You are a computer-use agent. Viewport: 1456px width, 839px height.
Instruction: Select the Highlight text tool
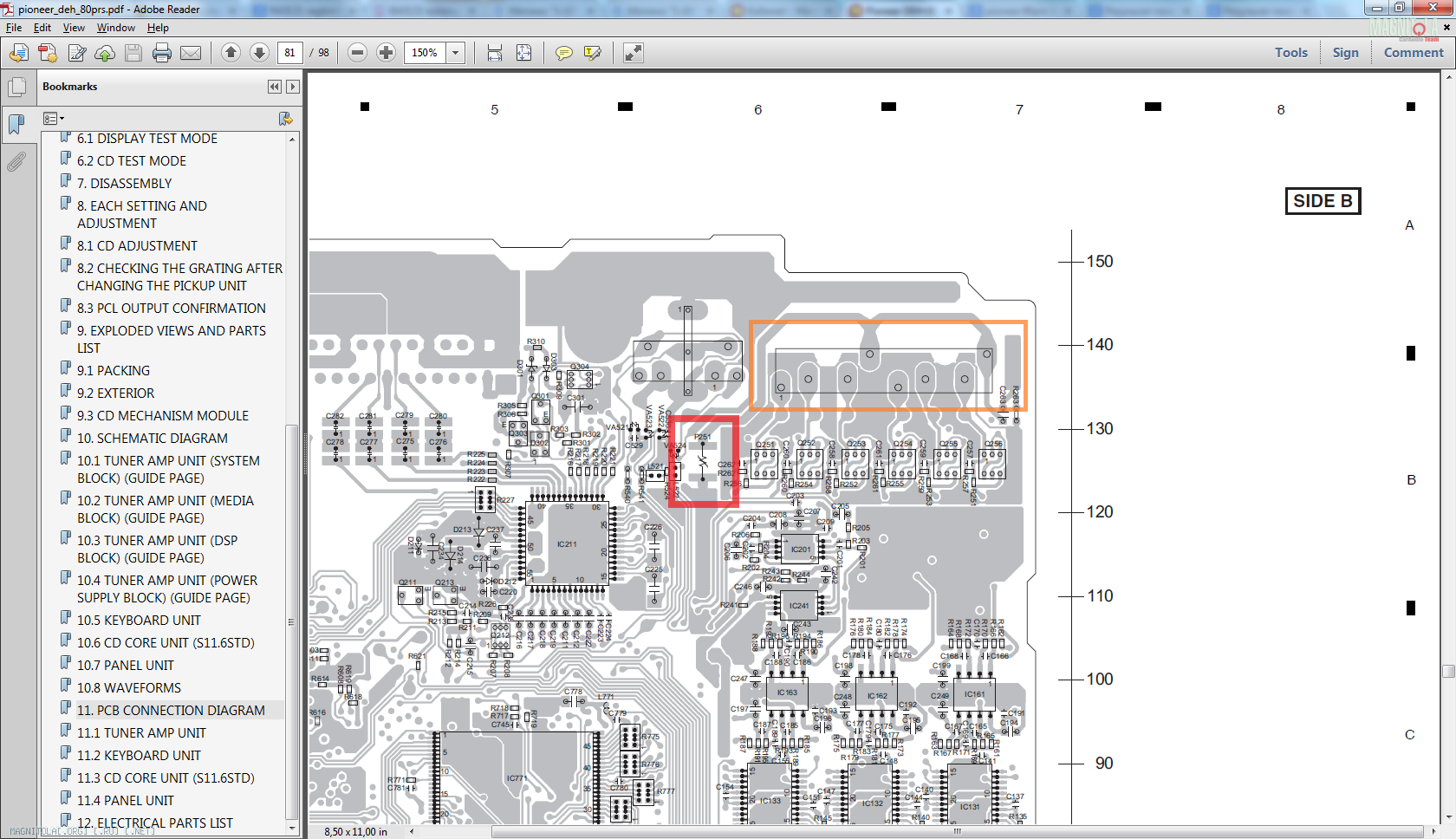593,53
